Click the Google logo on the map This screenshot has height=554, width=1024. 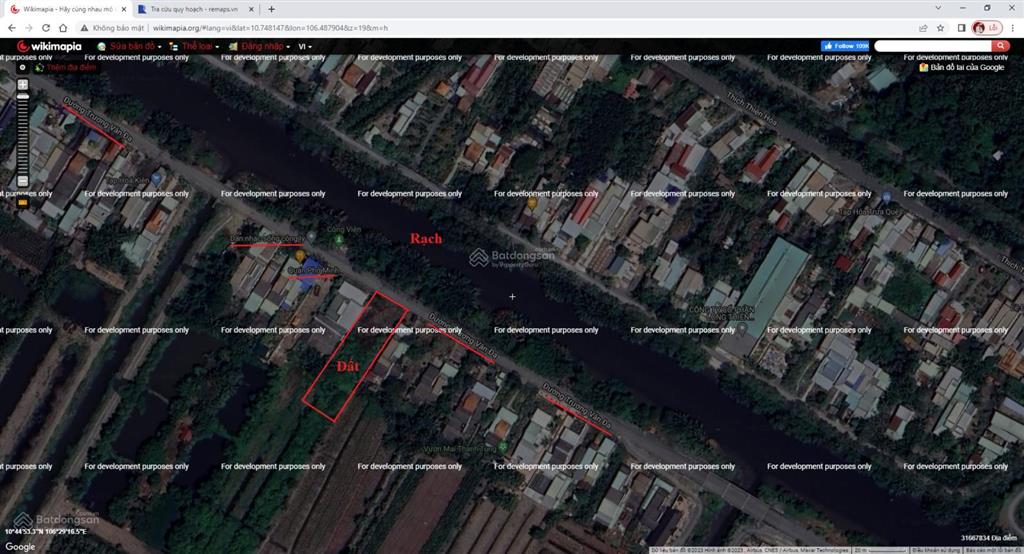[x=20, y=547]
